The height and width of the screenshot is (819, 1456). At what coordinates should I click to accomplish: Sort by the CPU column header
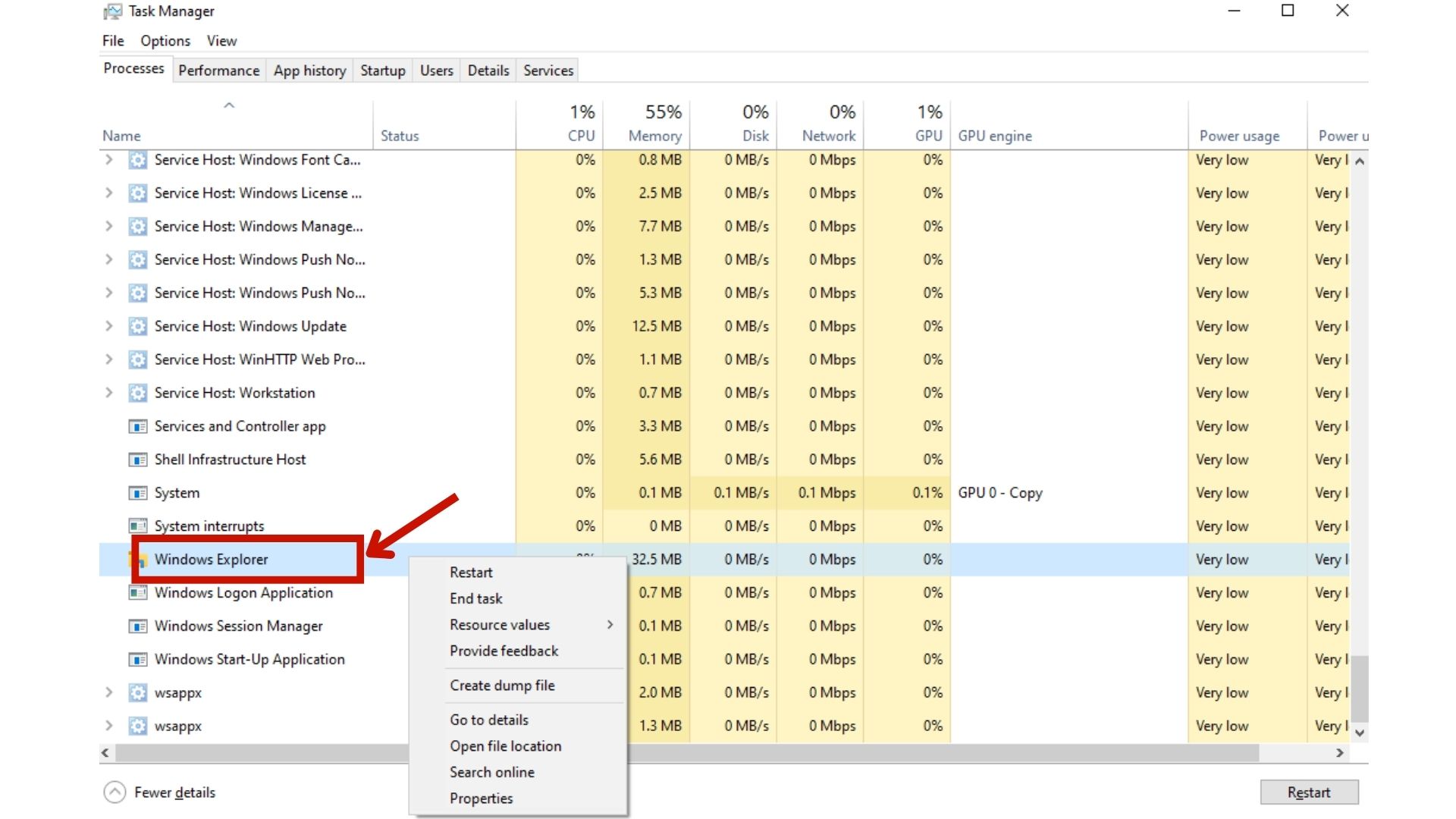(560, 125)
